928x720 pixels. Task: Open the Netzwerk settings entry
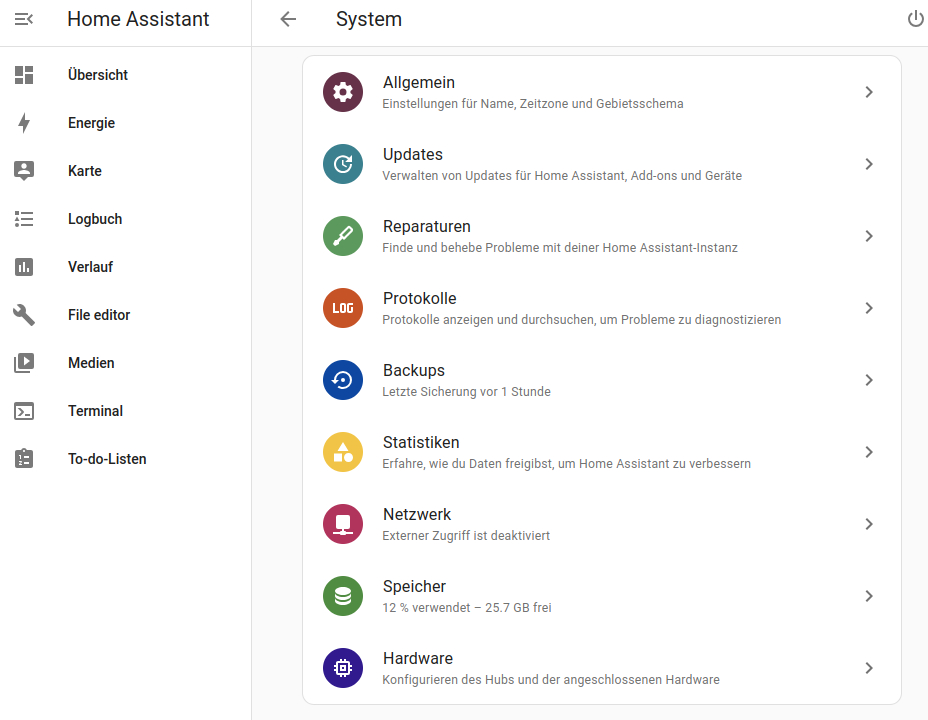pyautogui.click(x=602, y=524)
